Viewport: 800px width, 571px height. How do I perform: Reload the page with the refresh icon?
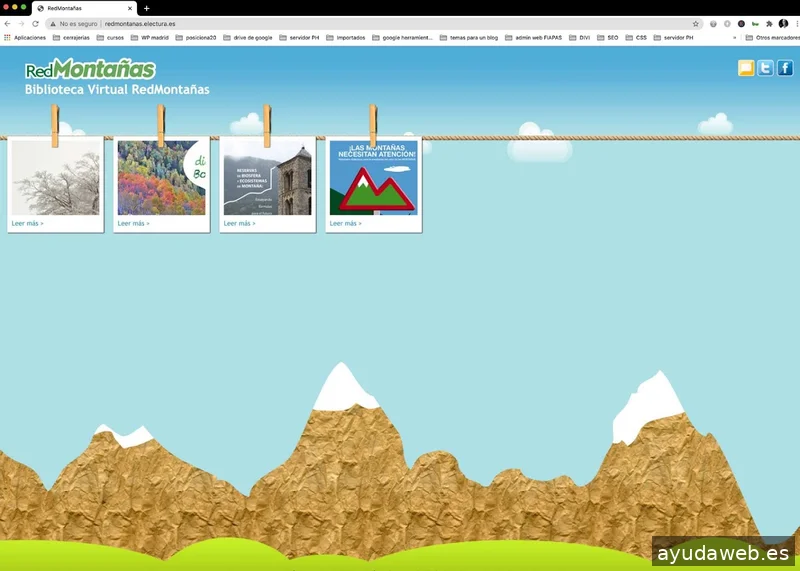coord(35,23)
